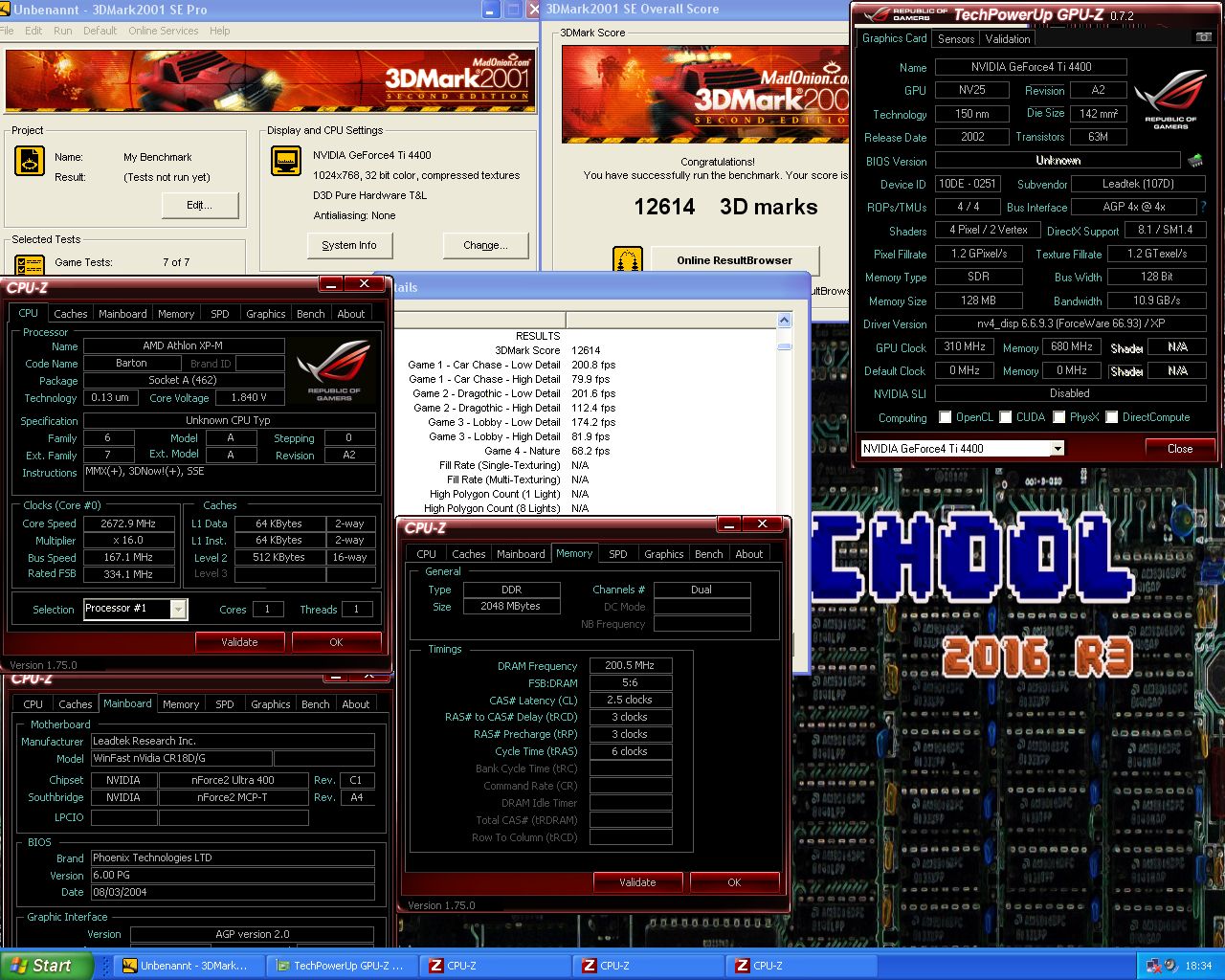Enable the PhysX checkbox

coord(1059,417)
